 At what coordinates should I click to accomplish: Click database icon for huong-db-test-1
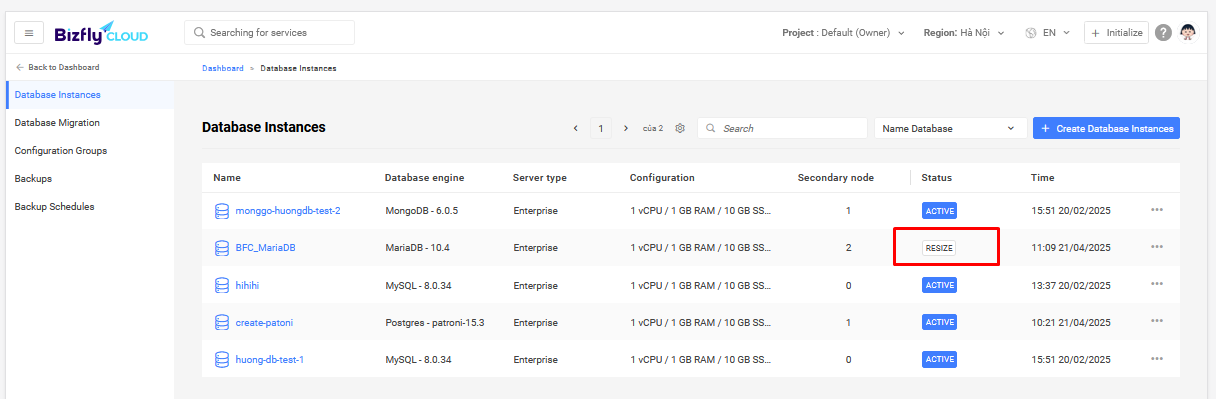[222, 359]
